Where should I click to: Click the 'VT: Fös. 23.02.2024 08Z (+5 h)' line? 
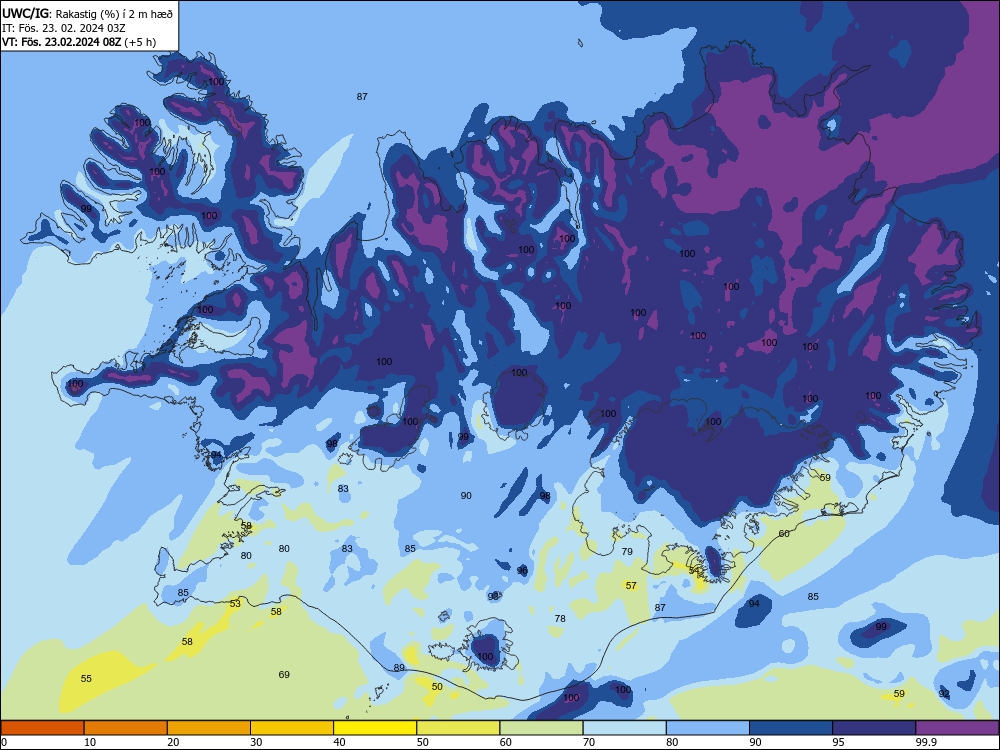pyautogui.click(x=79, y=42)
